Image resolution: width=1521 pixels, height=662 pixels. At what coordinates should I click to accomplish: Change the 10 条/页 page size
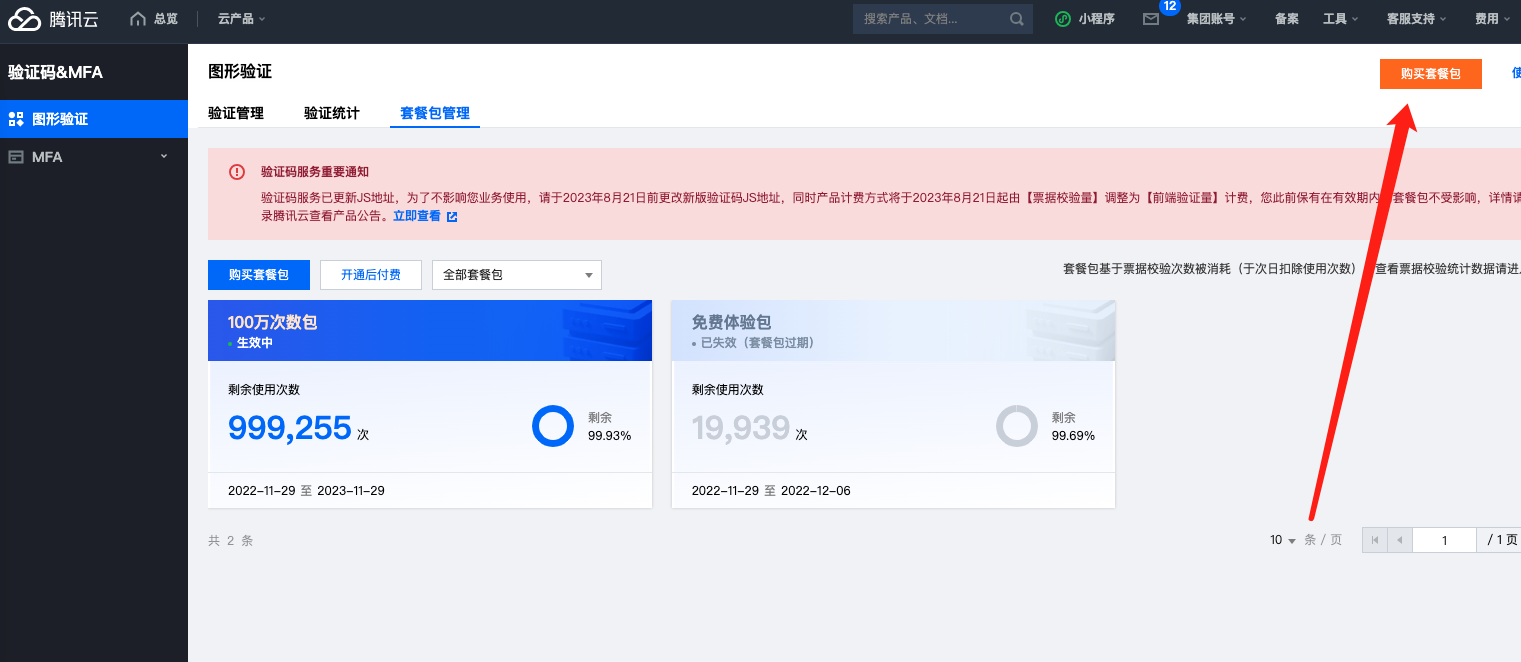(1283, 540)
